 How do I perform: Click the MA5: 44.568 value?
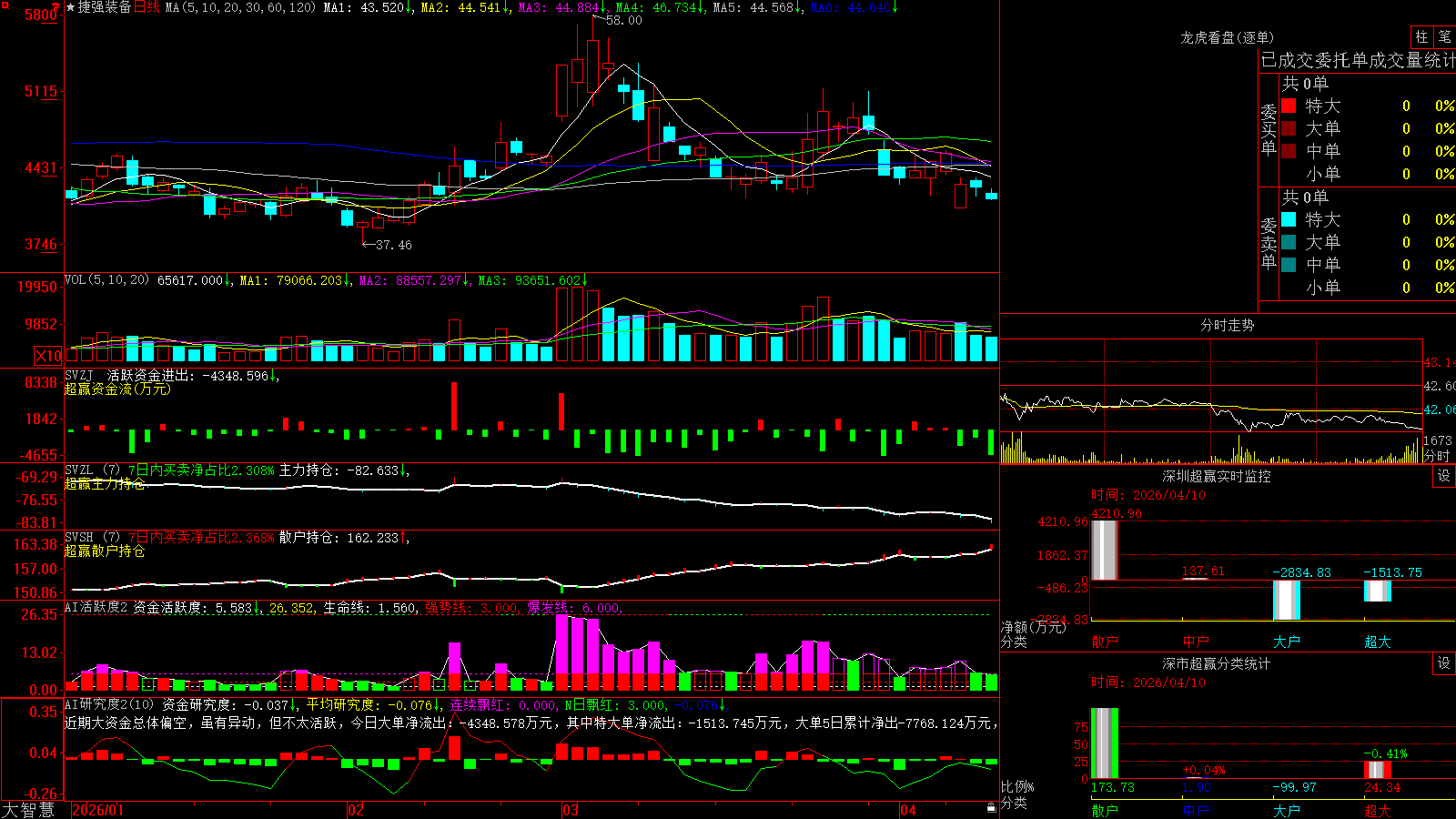[x=753, y=7]
